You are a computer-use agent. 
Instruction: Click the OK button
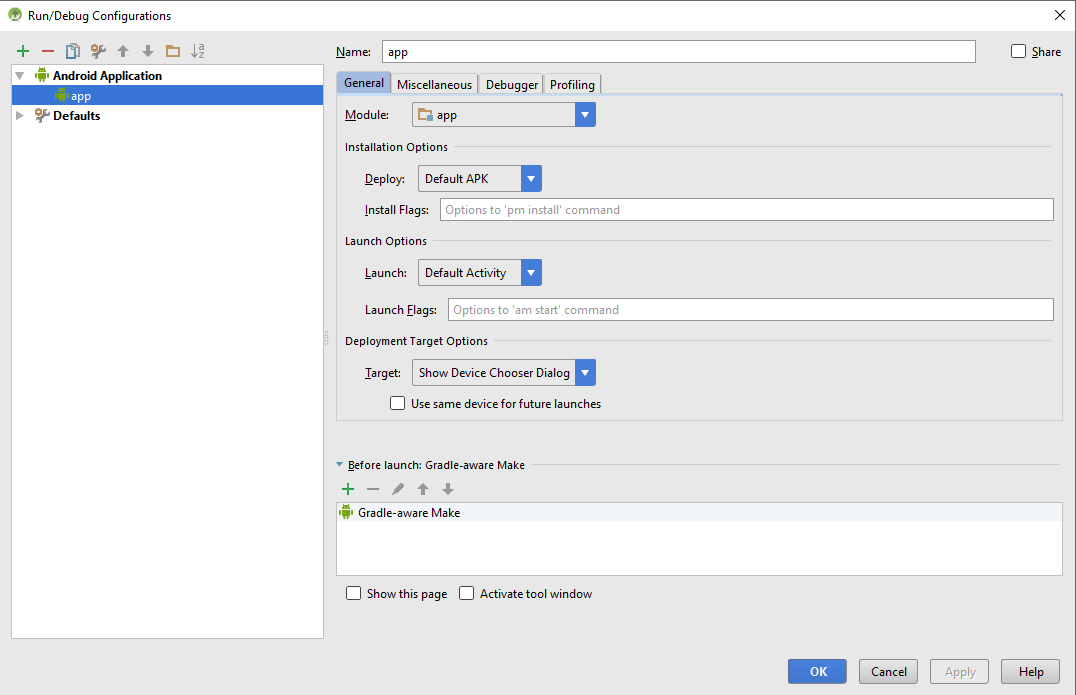(817, 671)
